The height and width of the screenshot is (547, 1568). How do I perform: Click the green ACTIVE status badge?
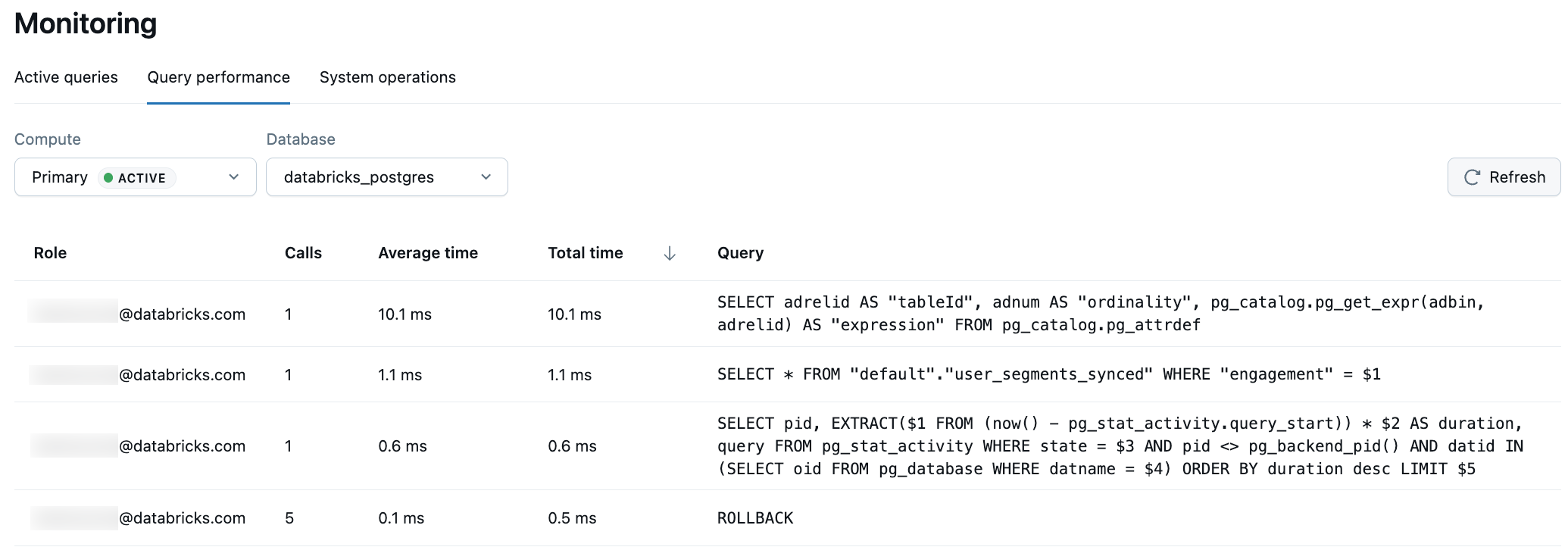point(136,178)
